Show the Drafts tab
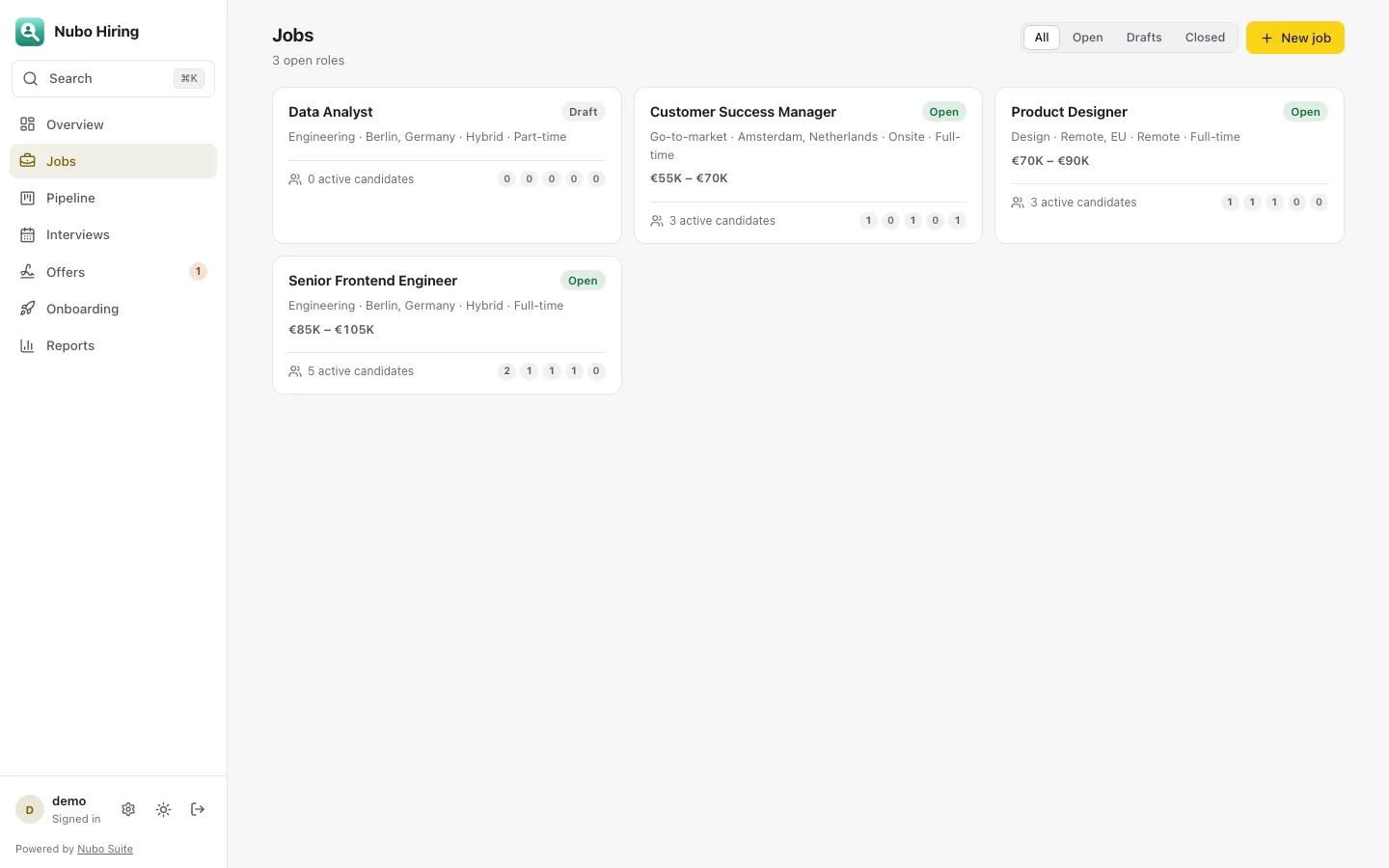1389x868 pixels. (1144, 38)
